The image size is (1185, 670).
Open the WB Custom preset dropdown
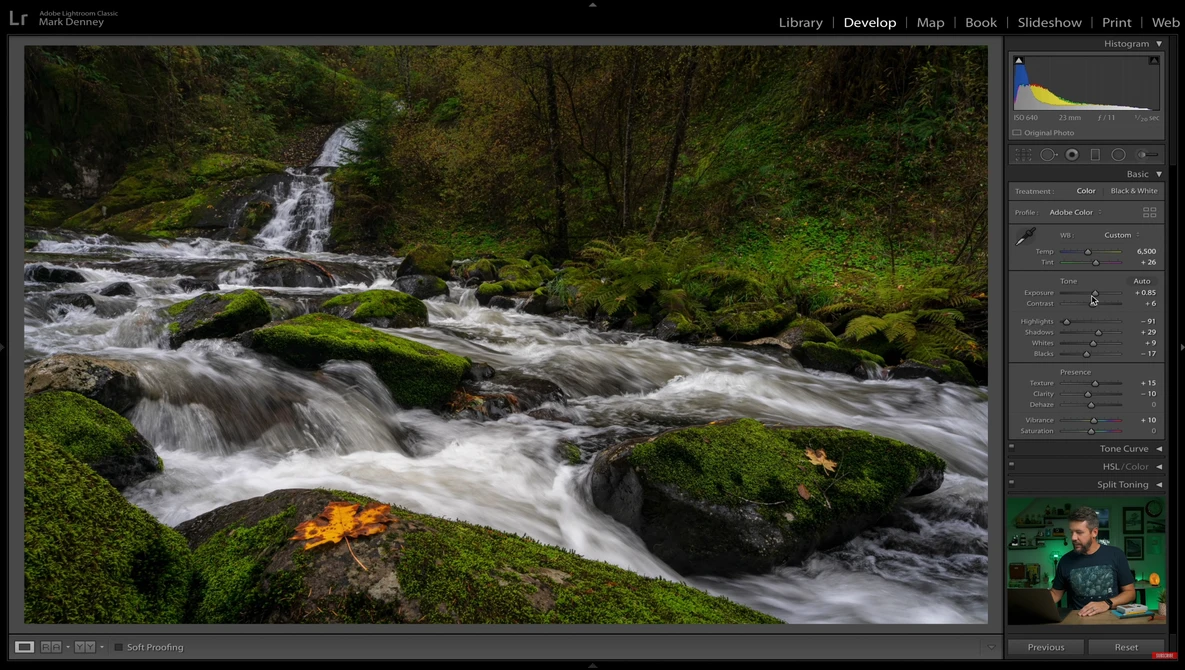[1122, 235]
